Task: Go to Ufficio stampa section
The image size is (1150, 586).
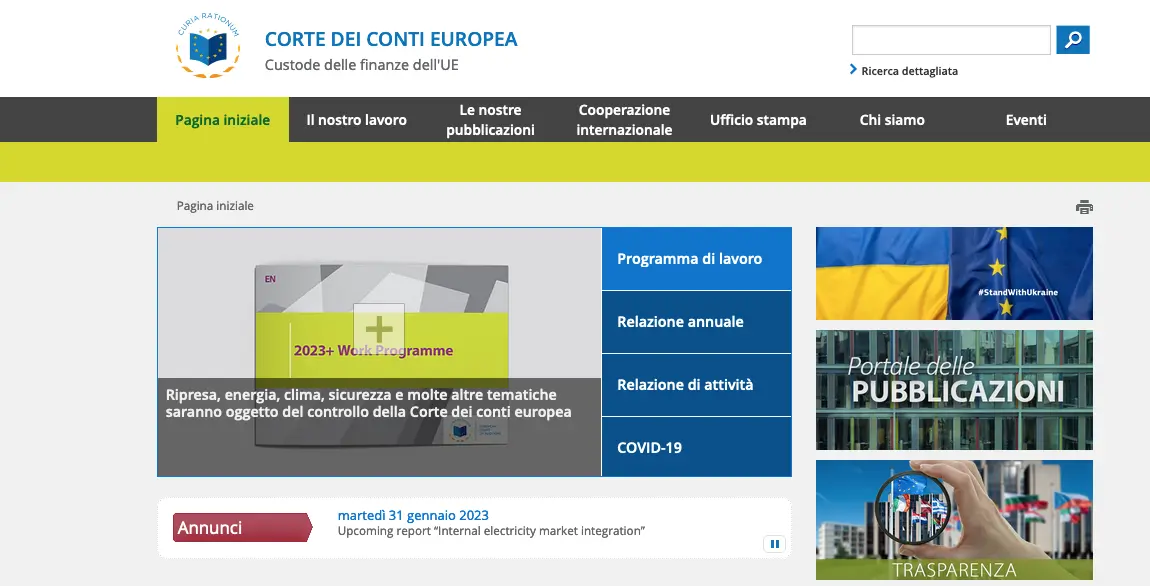Action: point(758,120)
